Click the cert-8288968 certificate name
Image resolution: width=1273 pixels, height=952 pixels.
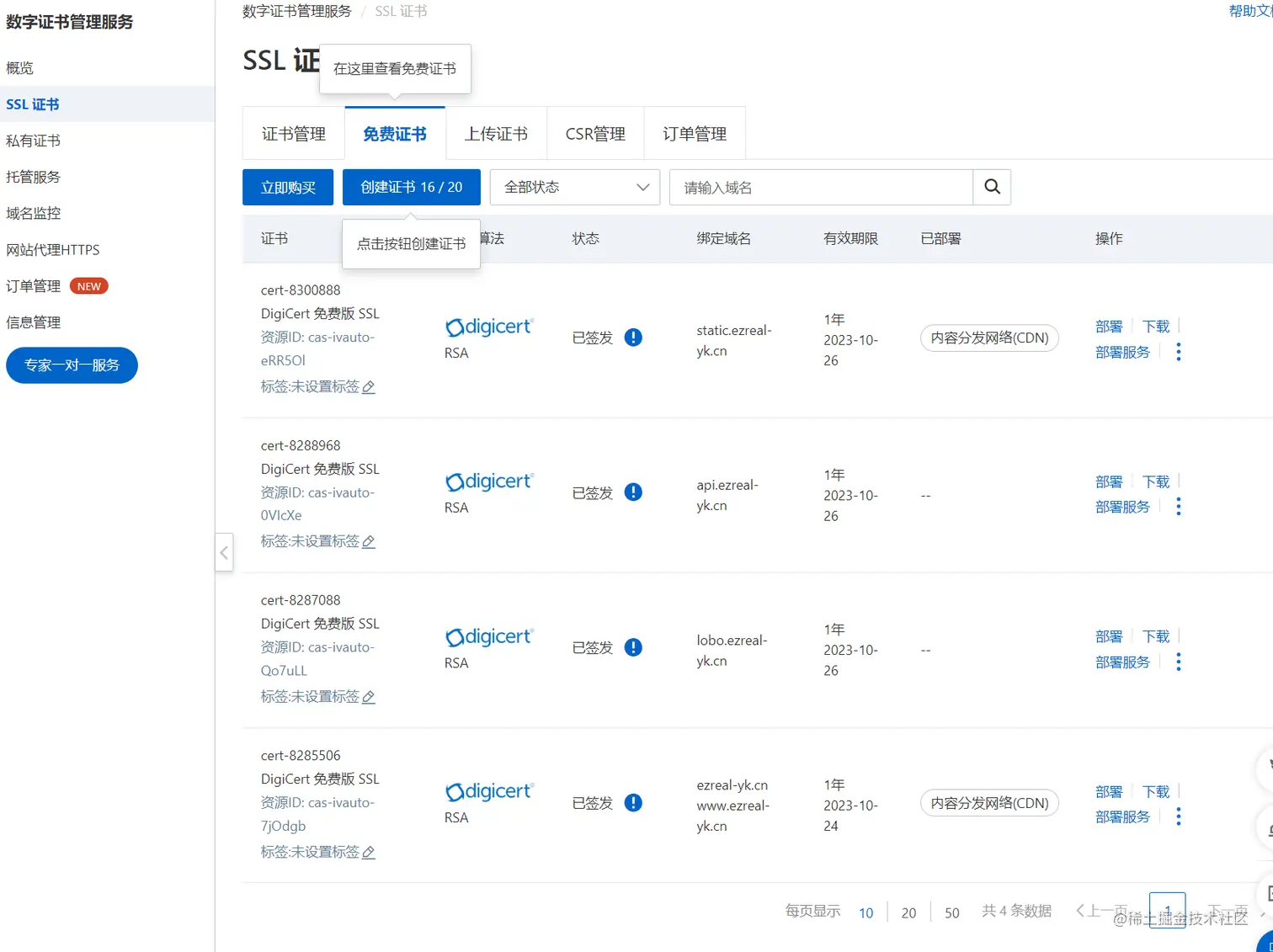[x=301, y=445]
